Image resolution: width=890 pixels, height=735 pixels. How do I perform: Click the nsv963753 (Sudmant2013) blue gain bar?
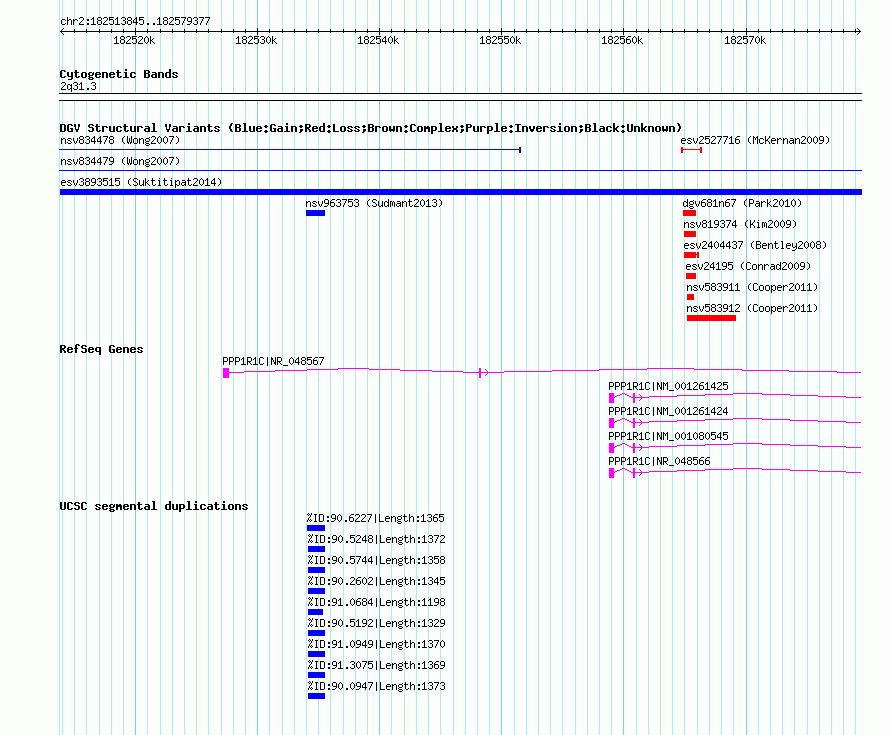(315, 213)
